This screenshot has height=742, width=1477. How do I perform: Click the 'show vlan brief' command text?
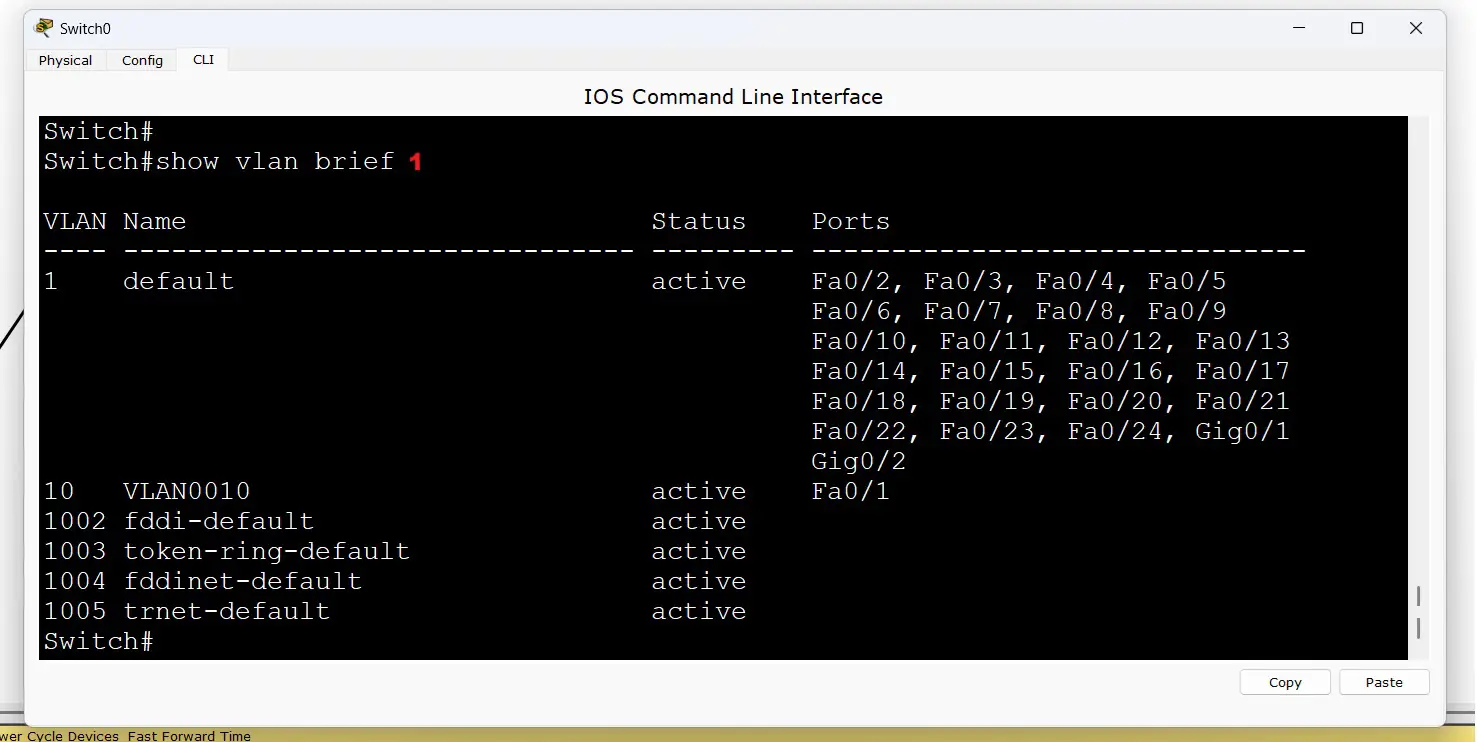click(x=275, y=161)
